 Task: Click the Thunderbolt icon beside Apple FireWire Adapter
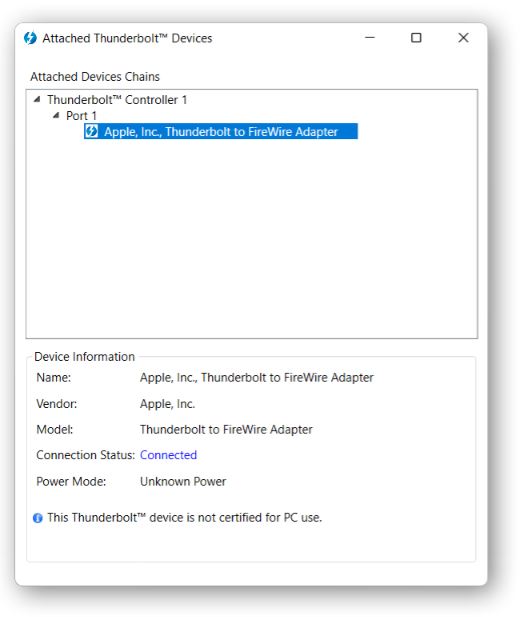point(91,131)
